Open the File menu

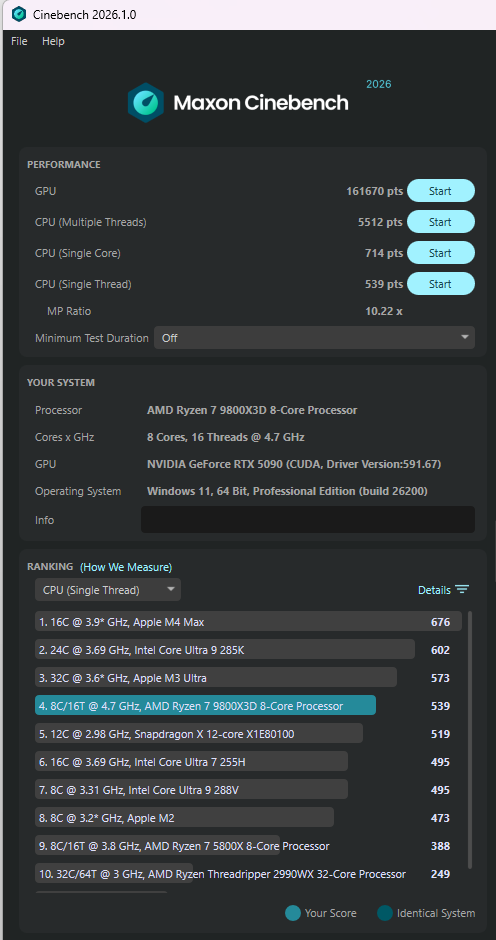[x=19, y=41]
